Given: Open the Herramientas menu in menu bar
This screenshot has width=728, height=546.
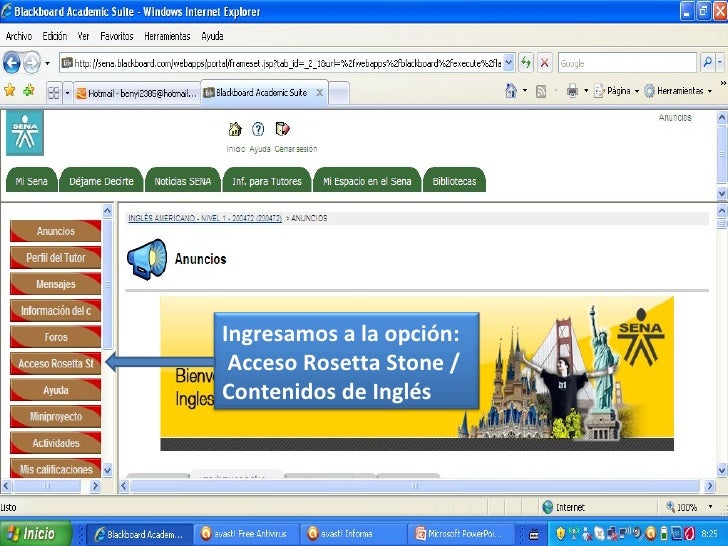Looking at the screenshot, I should (167, 36).
